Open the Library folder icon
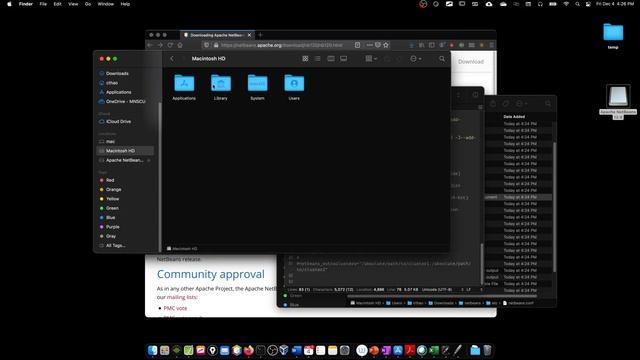 (x=221, y=87)
